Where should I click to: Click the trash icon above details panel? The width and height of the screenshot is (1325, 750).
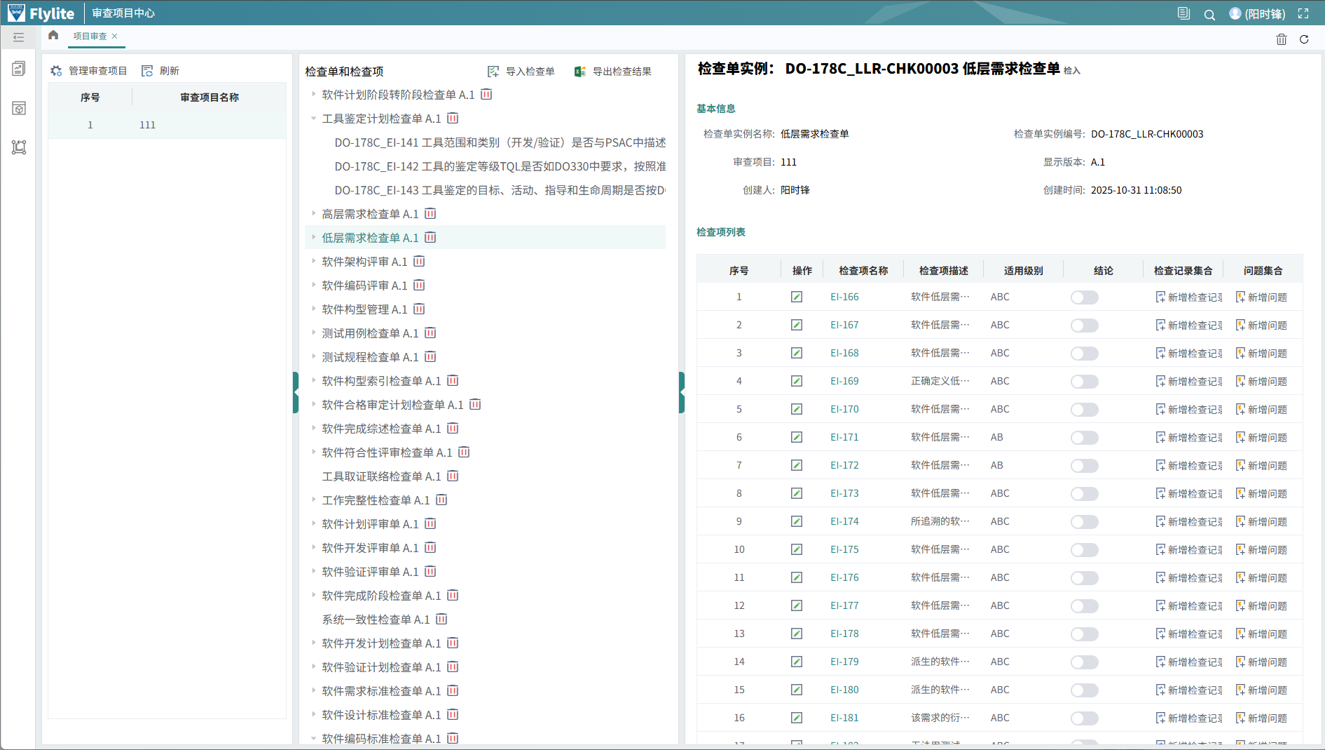click(1281, 39)
